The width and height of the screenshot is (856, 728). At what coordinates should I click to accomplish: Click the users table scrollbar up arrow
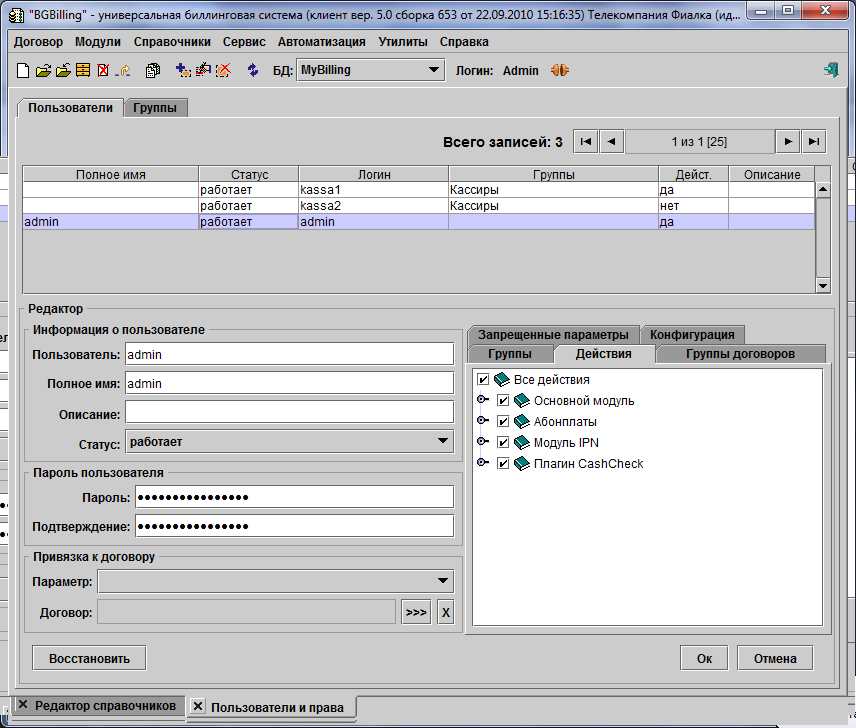[823, 189]
